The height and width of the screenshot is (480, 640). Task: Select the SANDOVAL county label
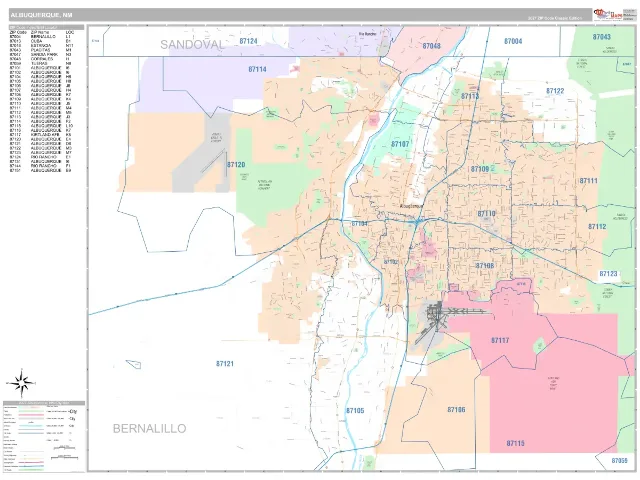(192, 44)
